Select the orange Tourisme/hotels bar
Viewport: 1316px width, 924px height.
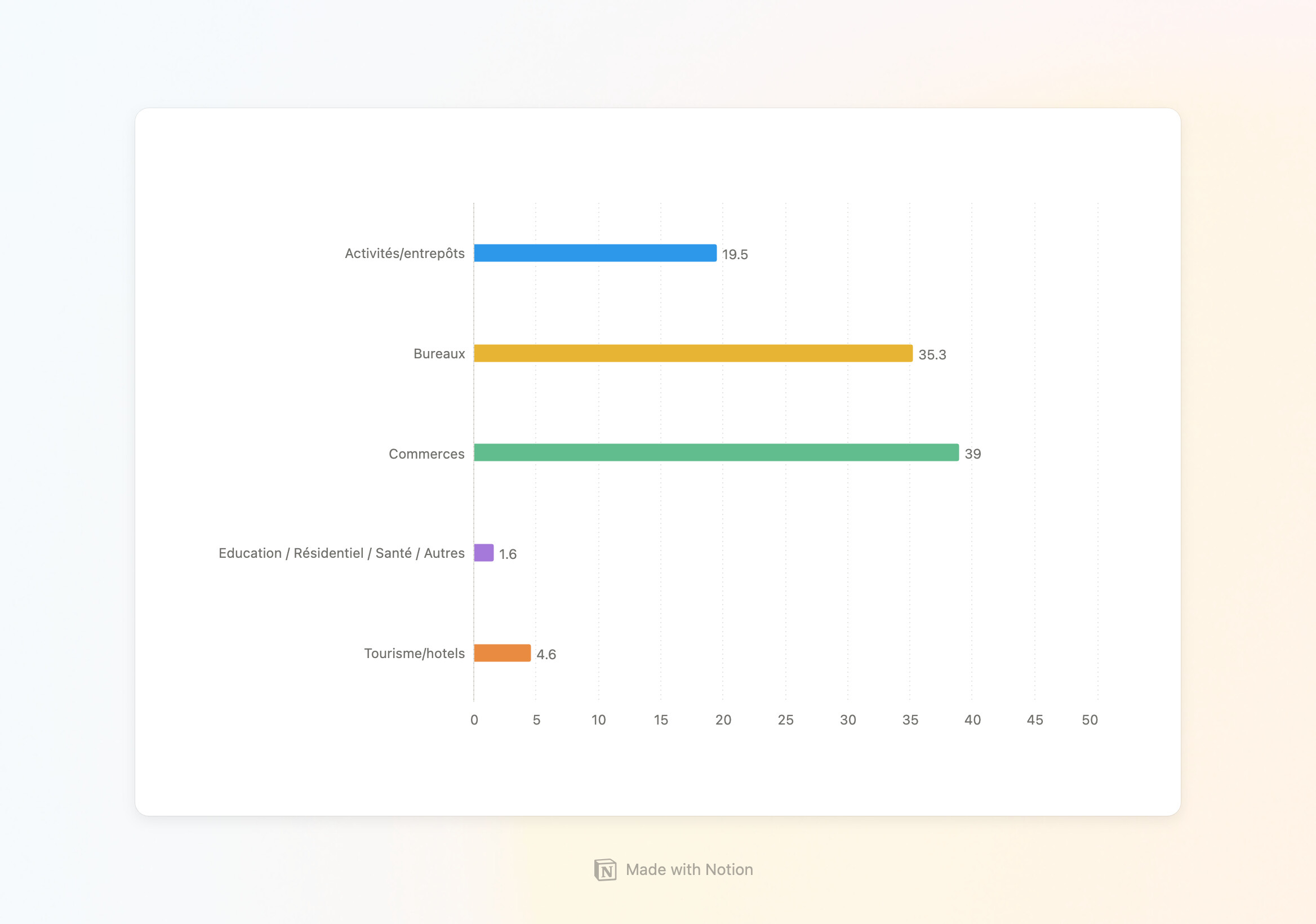502,653
